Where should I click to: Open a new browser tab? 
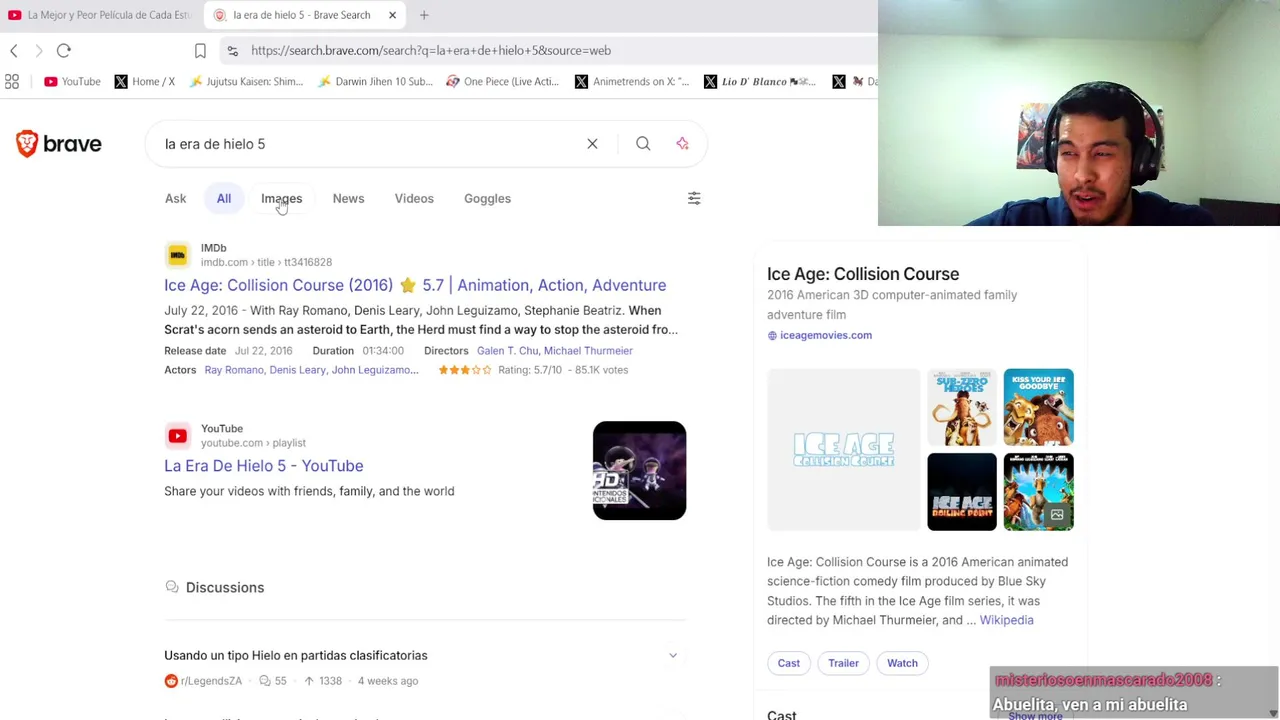point(424,15)
